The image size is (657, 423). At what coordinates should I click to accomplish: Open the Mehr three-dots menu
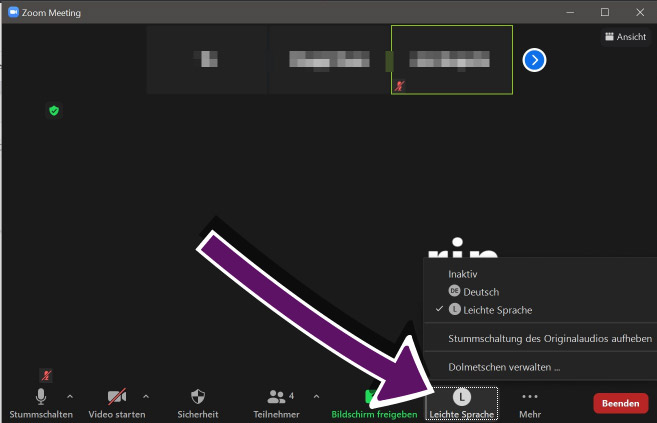[530, 404]
